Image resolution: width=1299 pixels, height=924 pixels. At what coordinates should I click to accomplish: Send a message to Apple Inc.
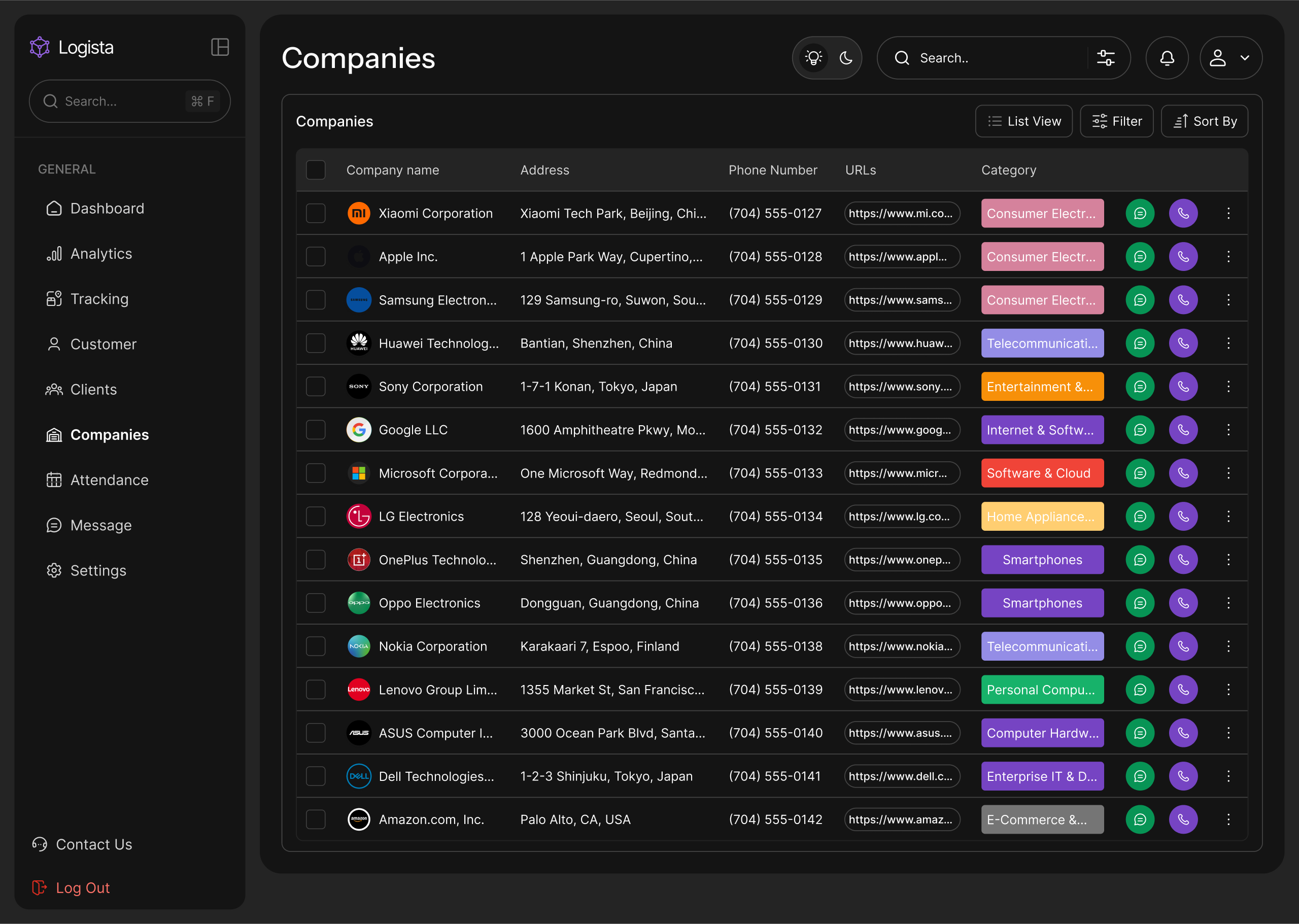point(1140,257)
